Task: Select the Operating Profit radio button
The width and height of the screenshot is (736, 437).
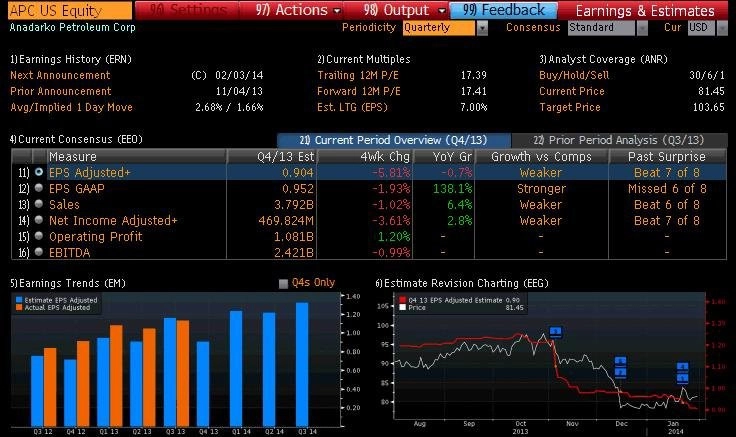Action: (x=39, y=236)
